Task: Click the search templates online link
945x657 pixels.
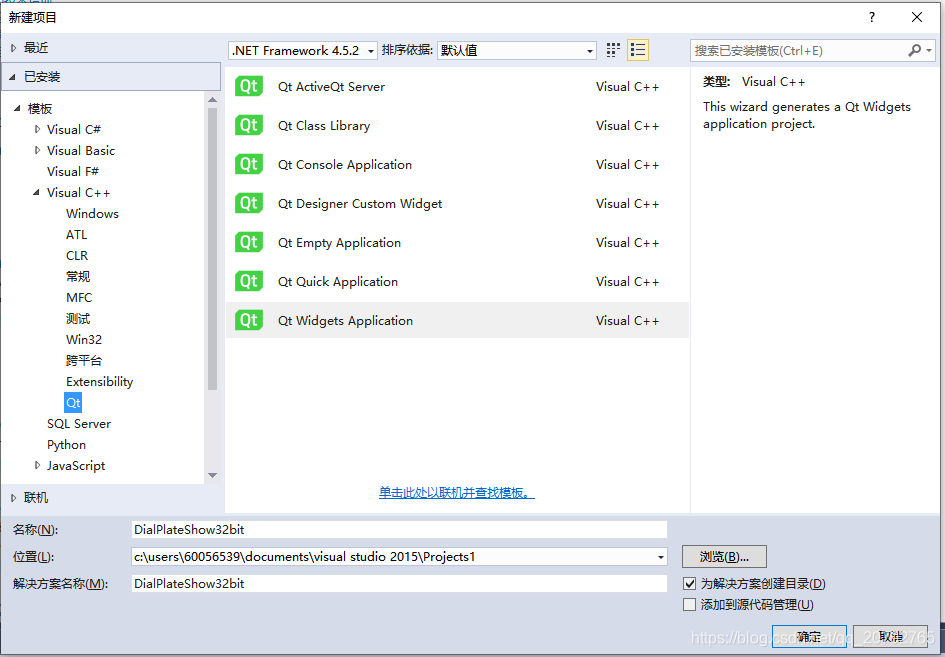Action: tap(456, 492)
